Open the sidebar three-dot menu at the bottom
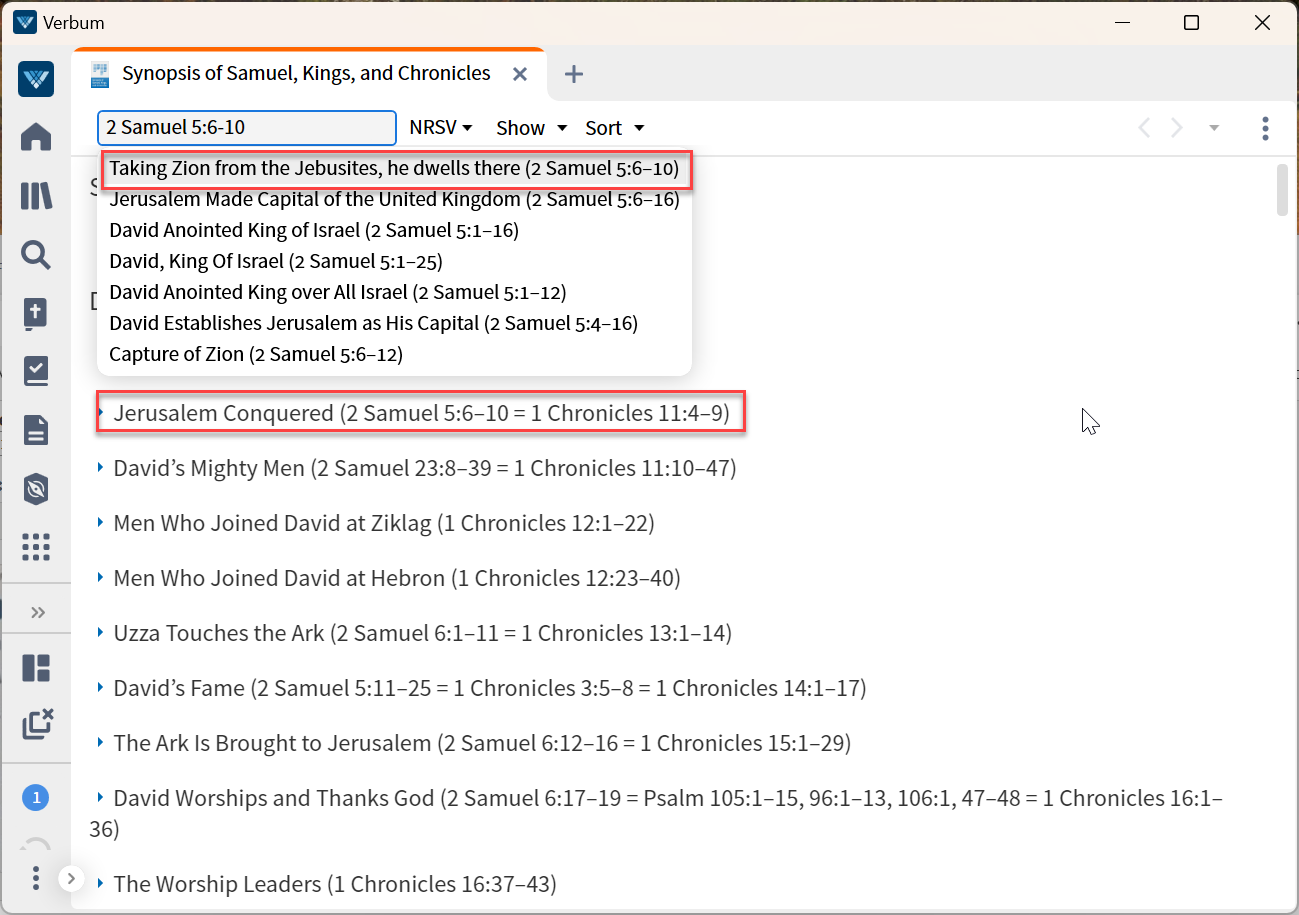 point(36,878)
